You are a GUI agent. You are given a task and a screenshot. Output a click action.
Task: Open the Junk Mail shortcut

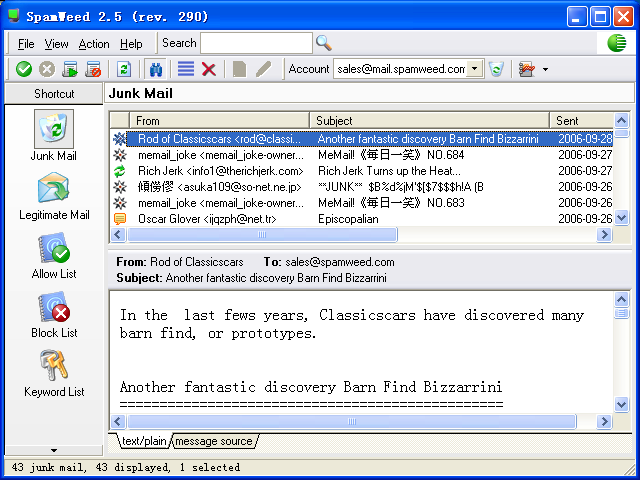(x=53, y=136)
